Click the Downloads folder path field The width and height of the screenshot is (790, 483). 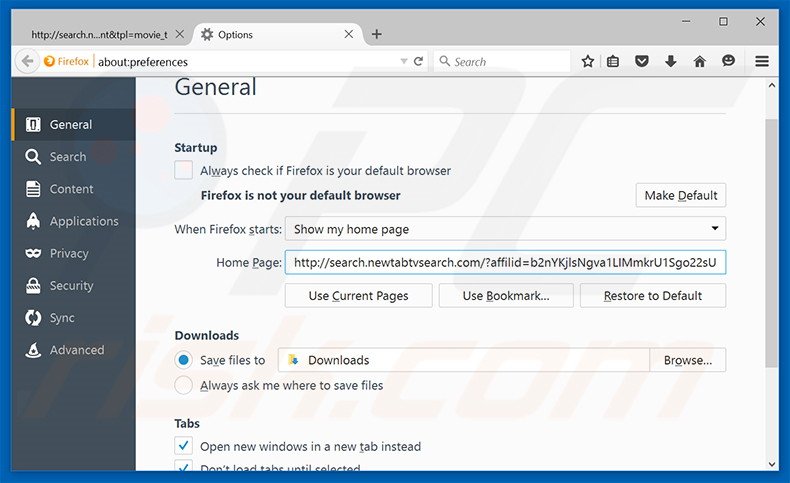[x=464, y=360]
